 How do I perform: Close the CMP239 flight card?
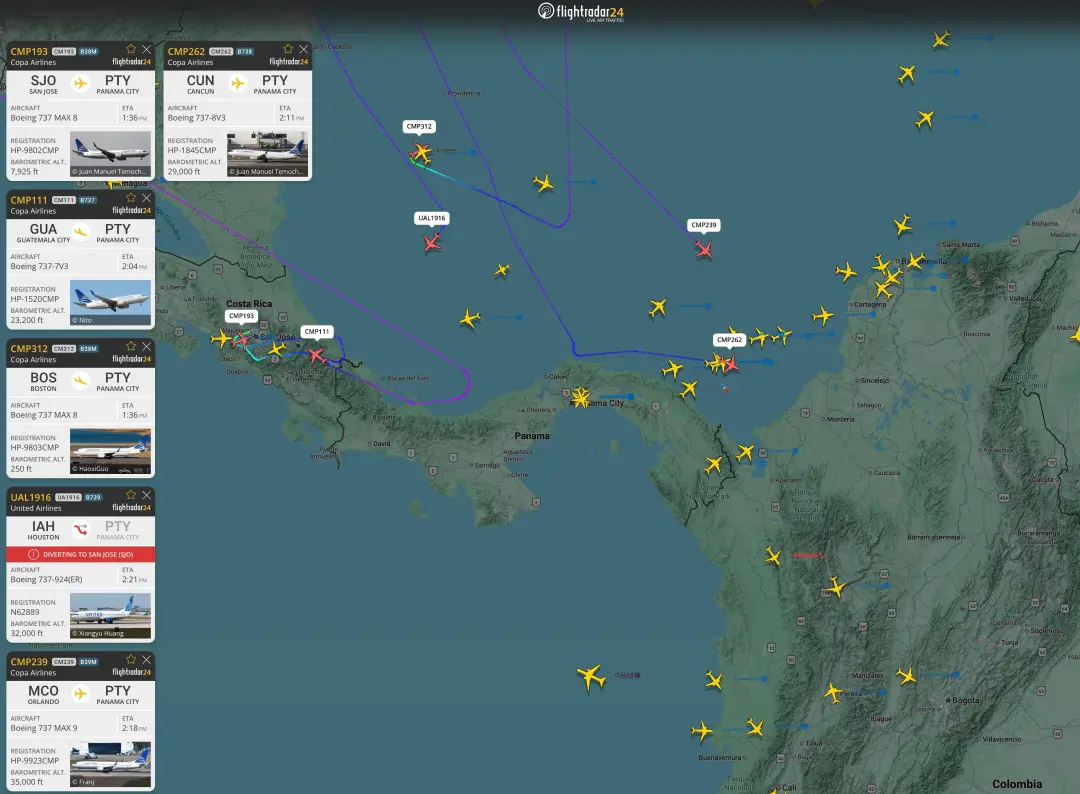(147, 660)
